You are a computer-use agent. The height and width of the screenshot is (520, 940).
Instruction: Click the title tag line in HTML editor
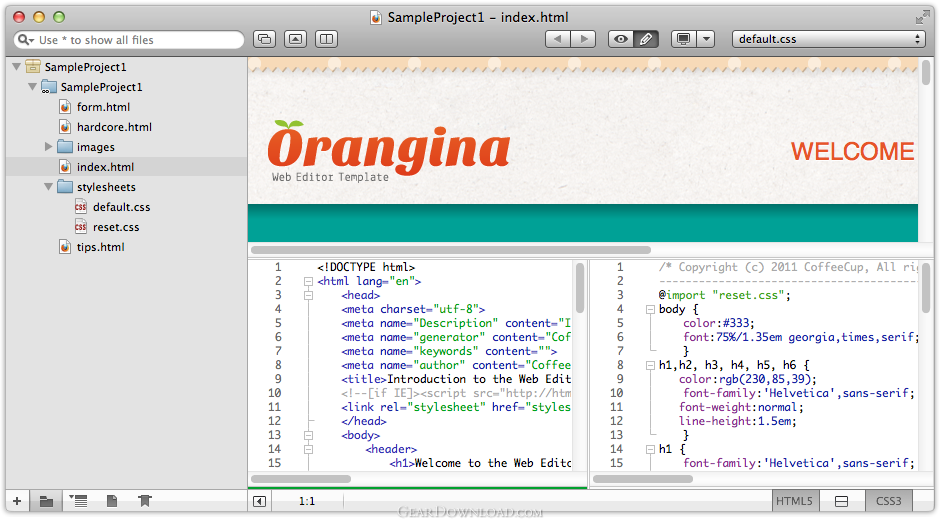pos(456,379)
